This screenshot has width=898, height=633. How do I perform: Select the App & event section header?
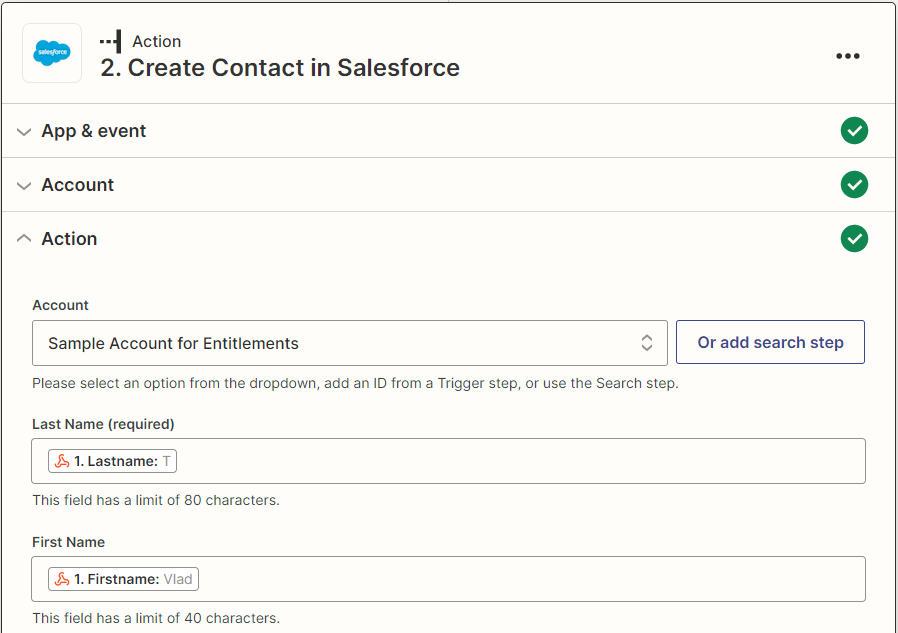94,131
